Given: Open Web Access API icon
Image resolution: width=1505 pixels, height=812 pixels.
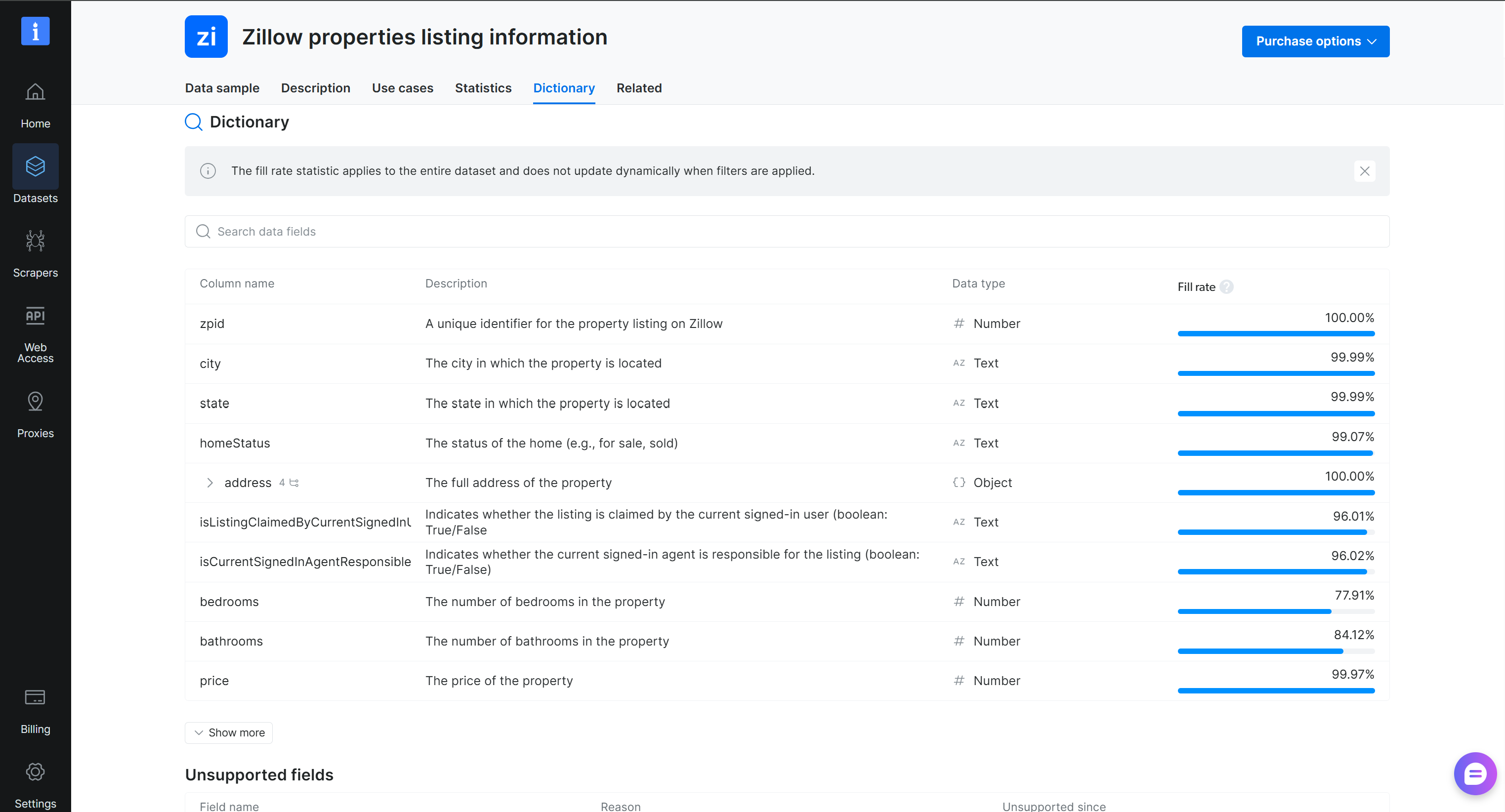Looking at the screenshot, I should (x=35, y=316).
